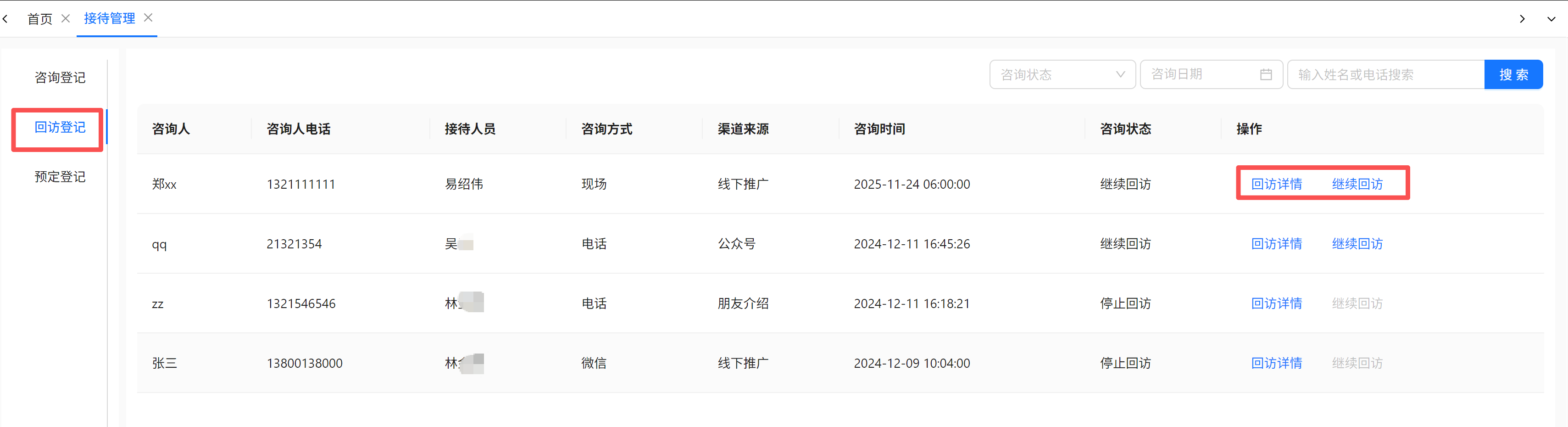Select 回访登记 in the sidebar
This screenshot has height=427, width=1568.
(x=60, y=127)
